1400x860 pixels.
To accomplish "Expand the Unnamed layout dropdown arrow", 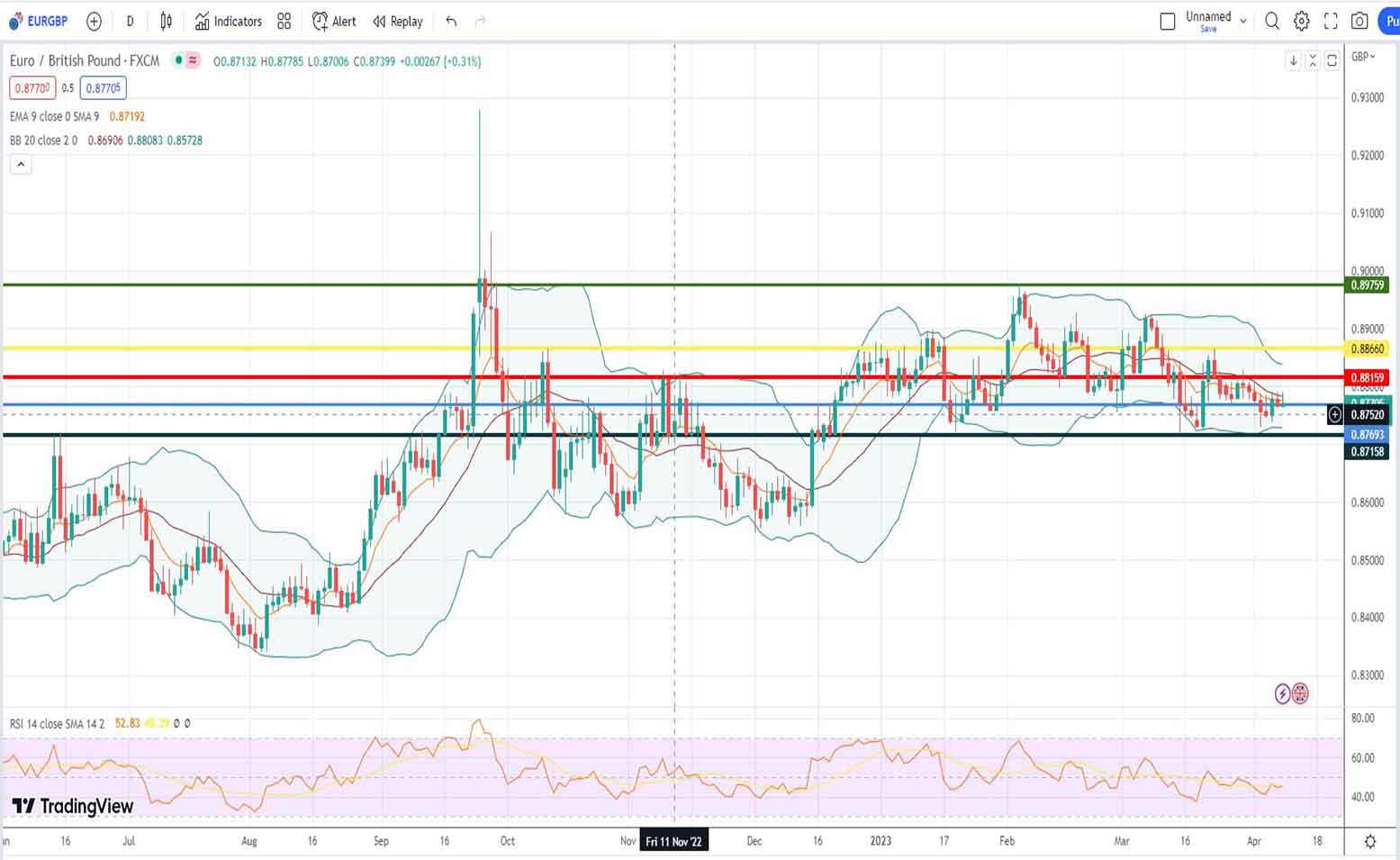I will pos(1243,21).
